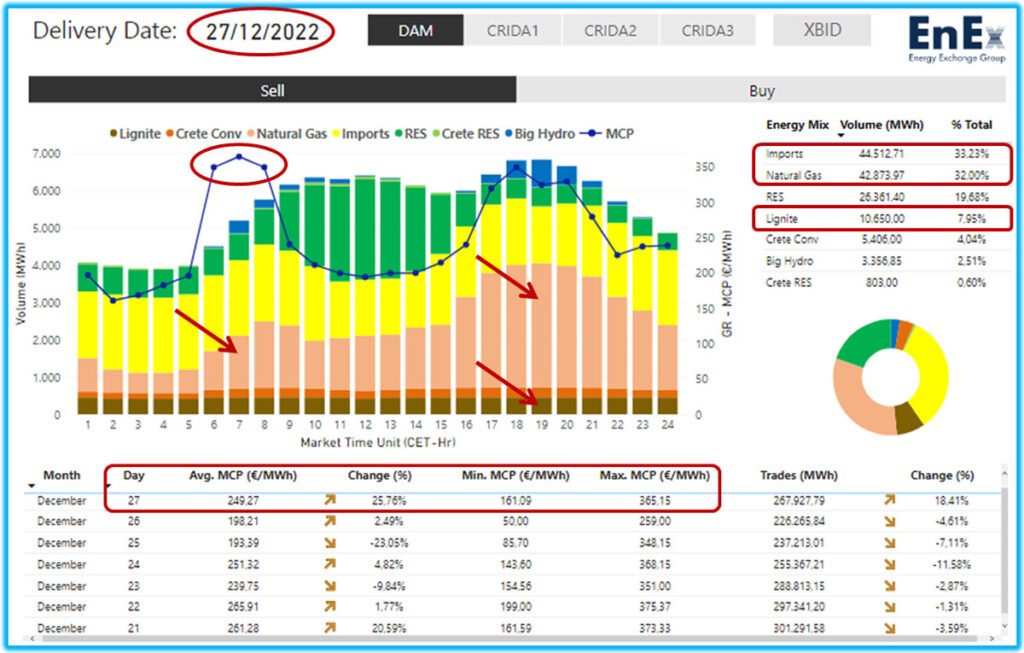The image size is (1024, 653).
Task: Click the down arrow icon beside -7,11%
Action: [x=889, y=543]
